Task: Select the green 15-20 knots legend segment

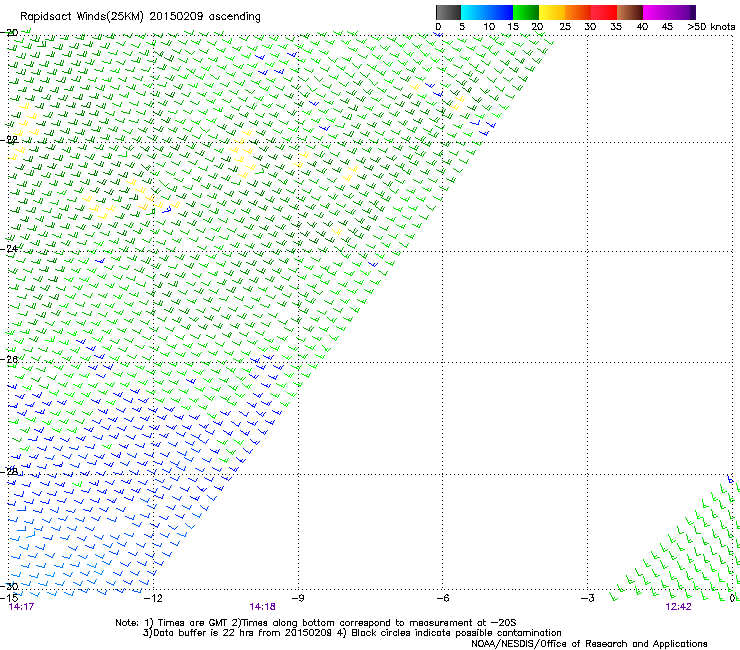Action: point(526,12)
